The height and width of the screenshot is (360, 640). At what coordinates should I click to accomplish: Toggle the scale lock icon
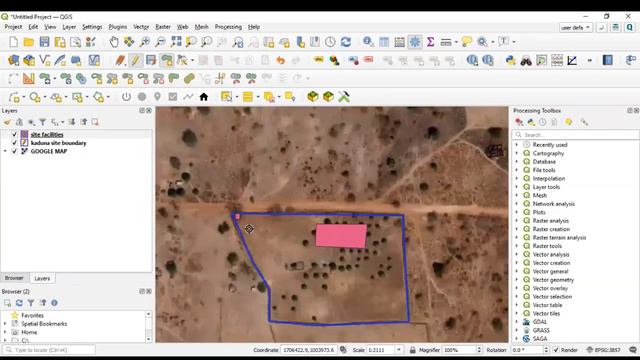pos(412,350)
